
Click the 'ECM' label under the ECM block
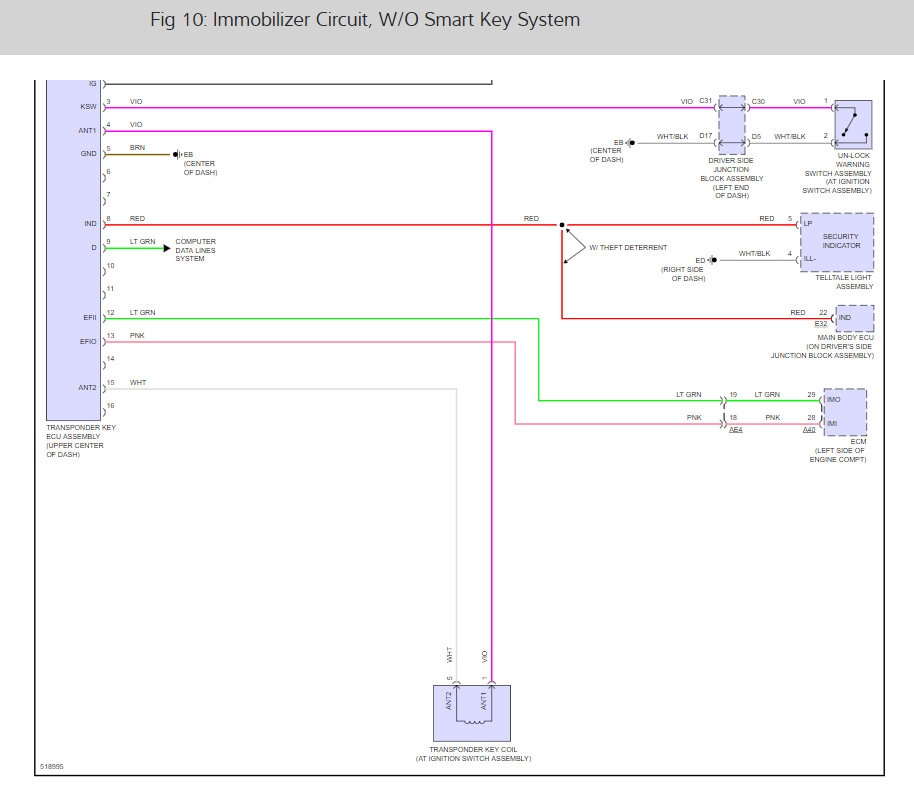point(858,442)
